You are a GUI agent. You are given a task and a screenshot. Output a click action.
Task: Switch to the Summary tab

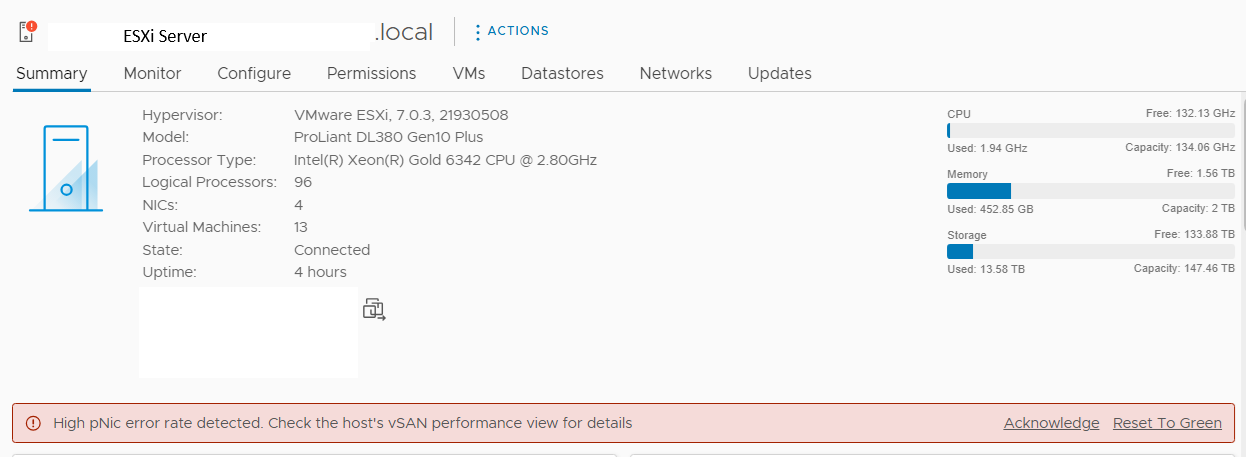click(x=52, y=73)
